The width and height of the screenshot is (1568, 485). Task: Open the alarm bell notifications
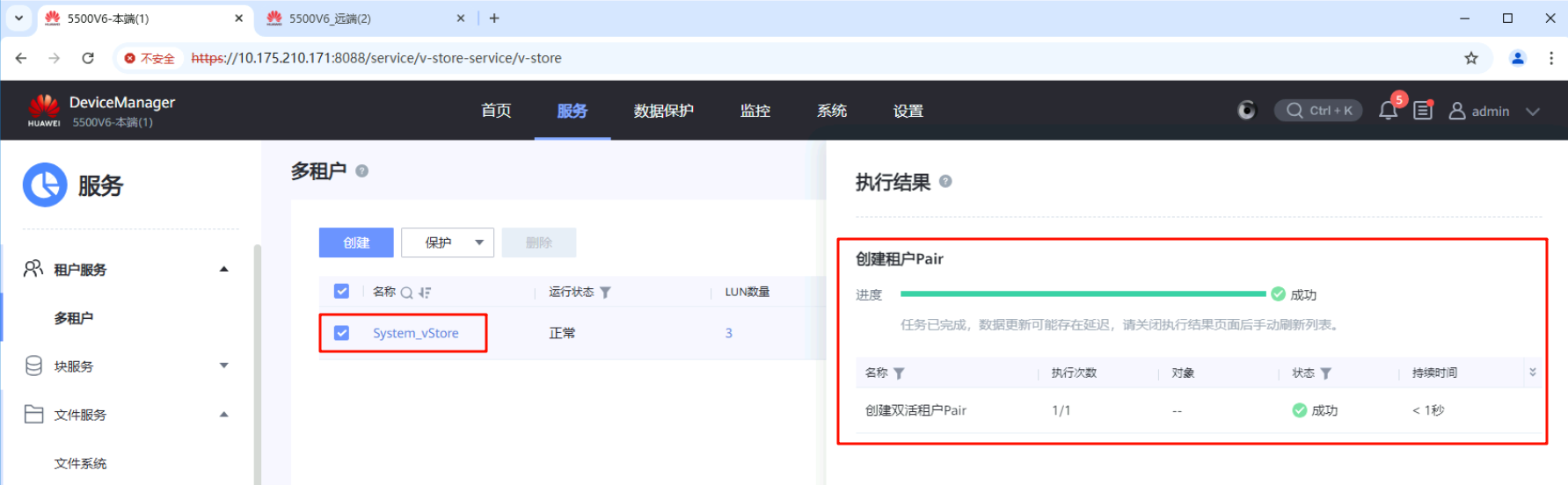tap(1388, 111)
